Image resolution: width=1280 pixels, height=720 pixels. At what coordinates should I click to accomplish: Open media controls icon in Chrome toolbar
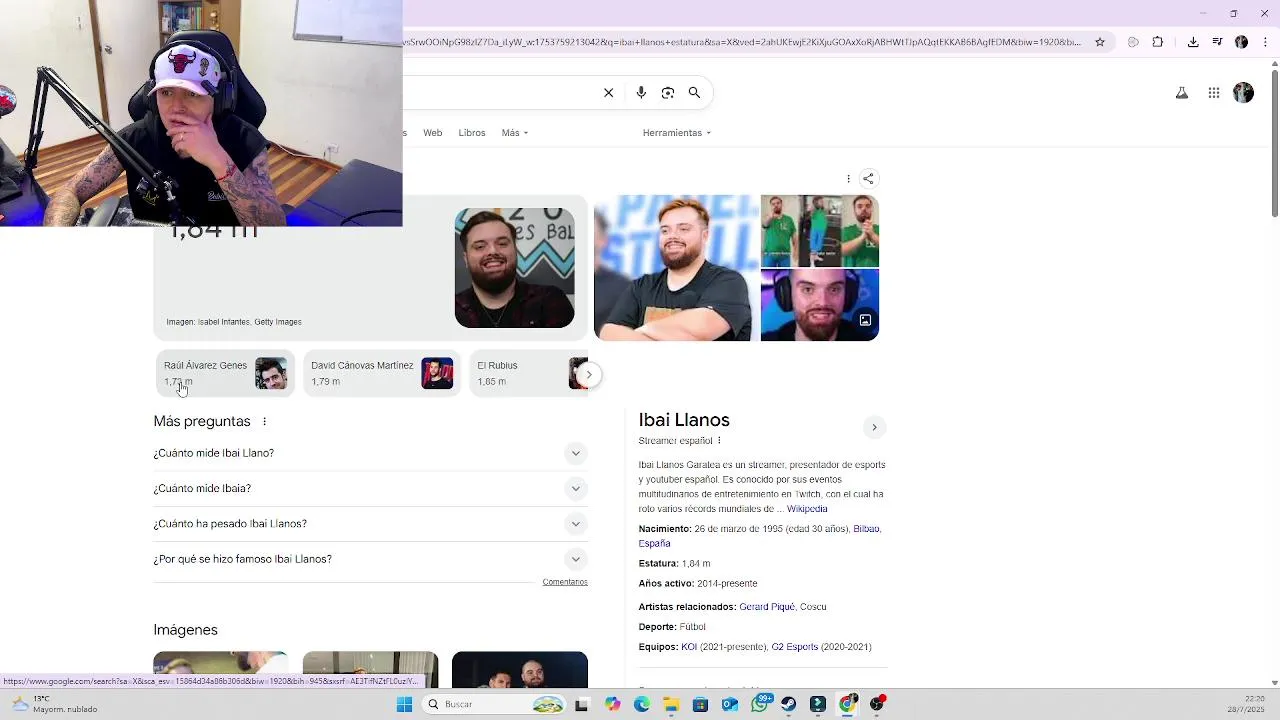(x=1217, y=42)
